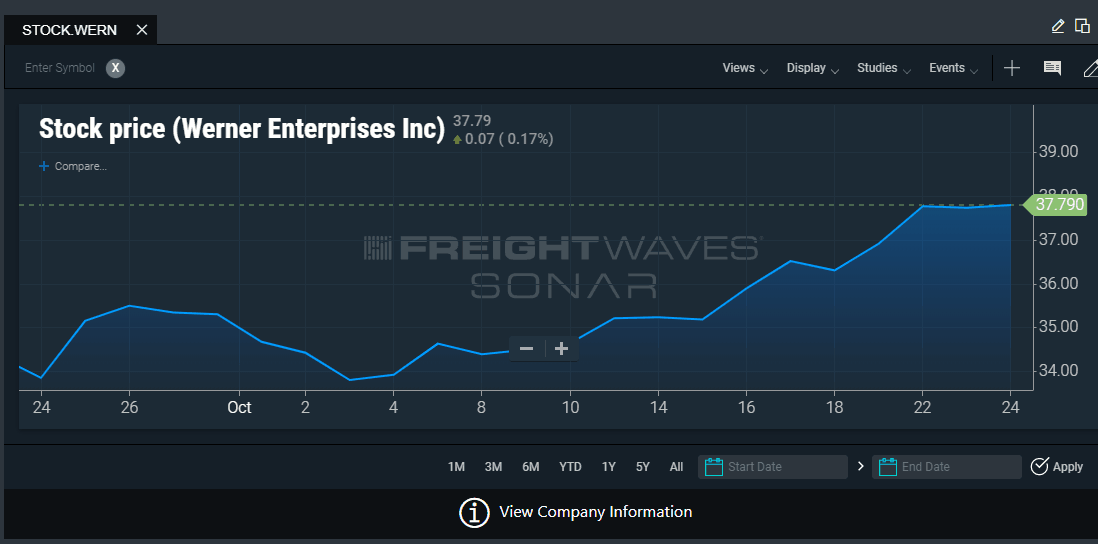Screen dimensions: 1098x544
Task: Open the Display dropdown
Action: point(812,68)
